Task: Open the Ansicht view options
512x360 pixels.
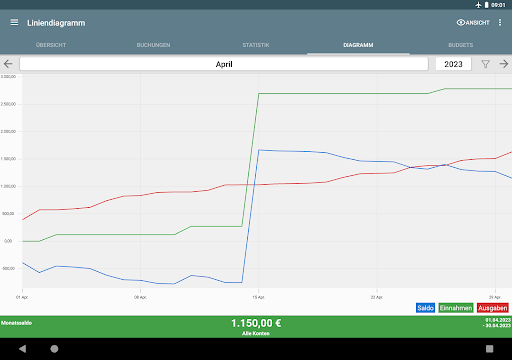Action: click(473, 23)
